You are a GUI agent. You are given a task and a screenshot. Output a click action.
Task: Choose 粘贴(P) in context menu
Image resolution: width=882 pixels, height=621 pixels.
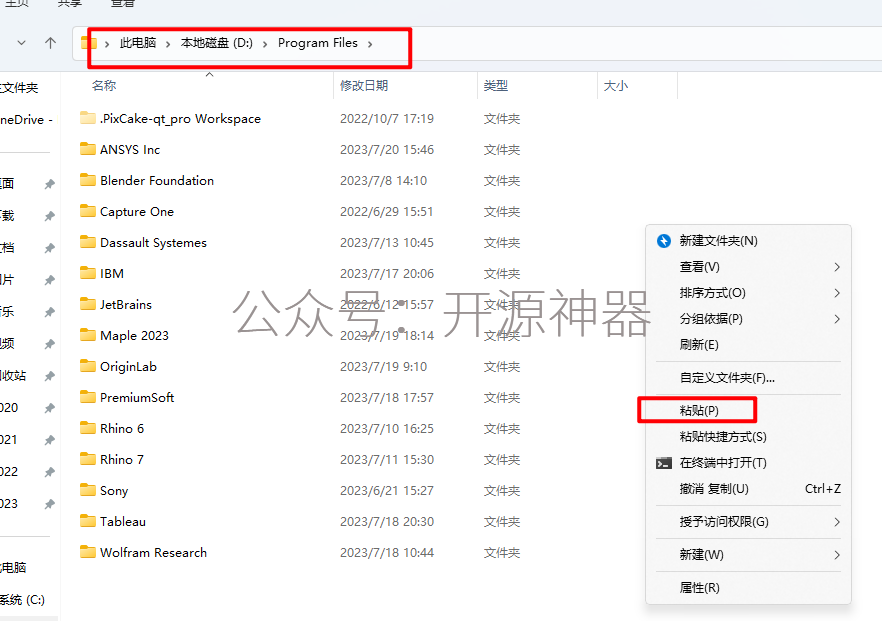click(x=748, y=411)
